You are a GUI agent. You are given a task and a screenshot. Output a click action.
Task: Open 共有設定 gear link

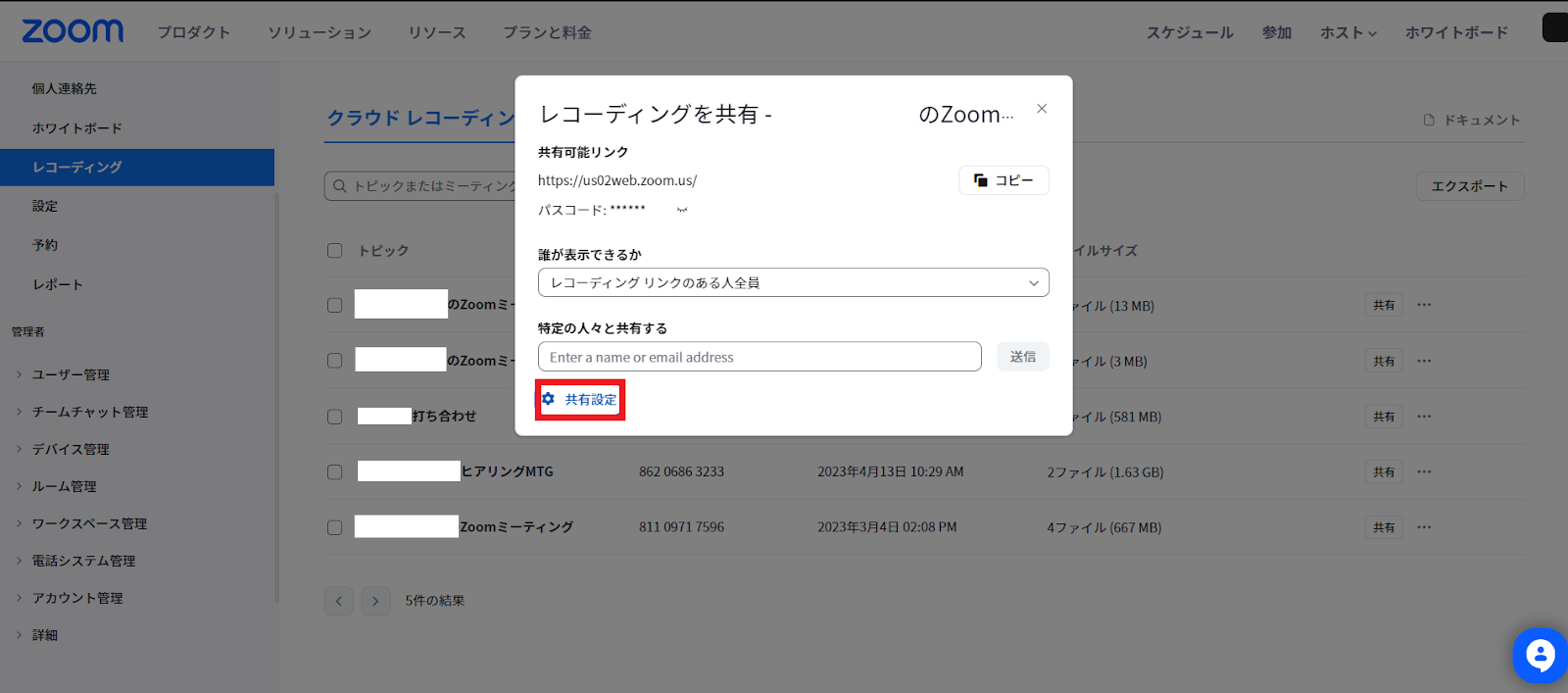point(580,400)
